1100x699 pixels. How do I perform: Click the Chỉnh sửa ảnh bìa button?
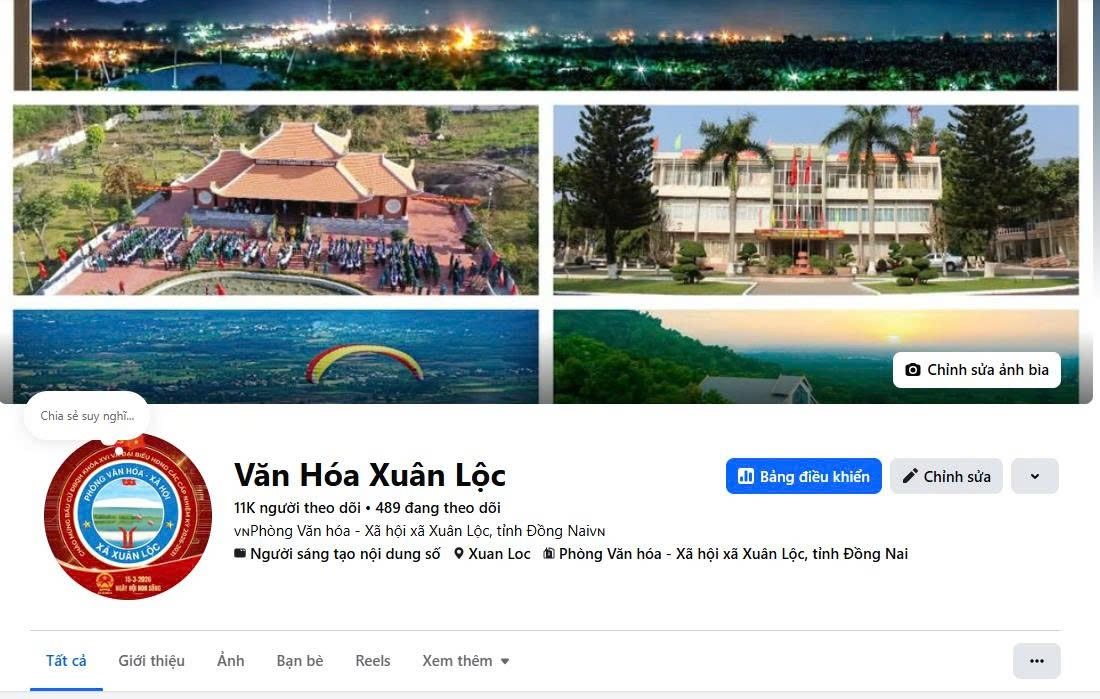point(977,370)
